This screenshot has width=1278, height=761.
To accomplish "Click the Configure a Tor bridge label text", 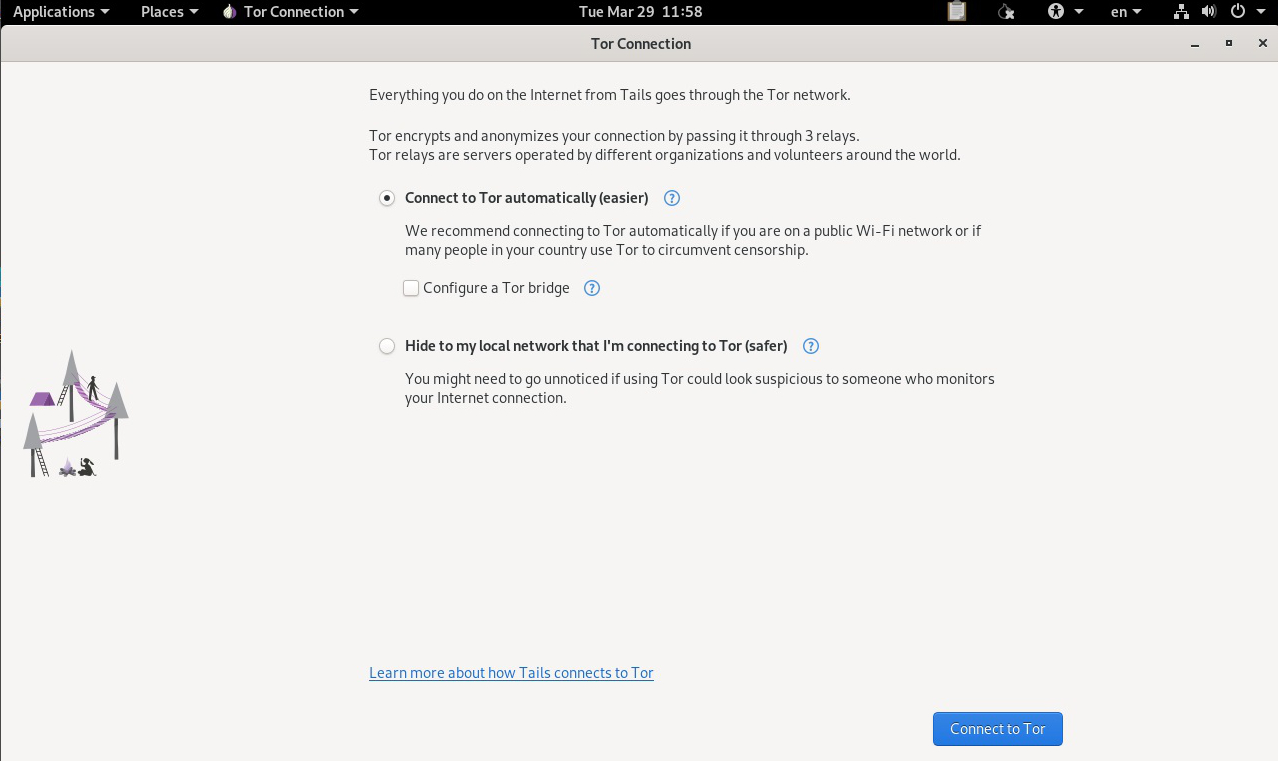I will coord(496,288).
